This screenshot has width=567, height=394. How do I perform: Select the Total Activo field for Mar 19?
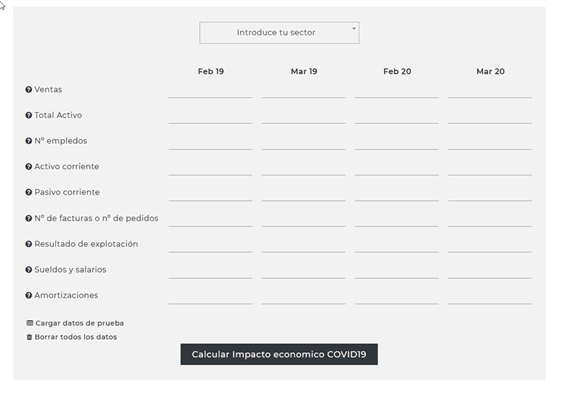(x=304, y=116)
